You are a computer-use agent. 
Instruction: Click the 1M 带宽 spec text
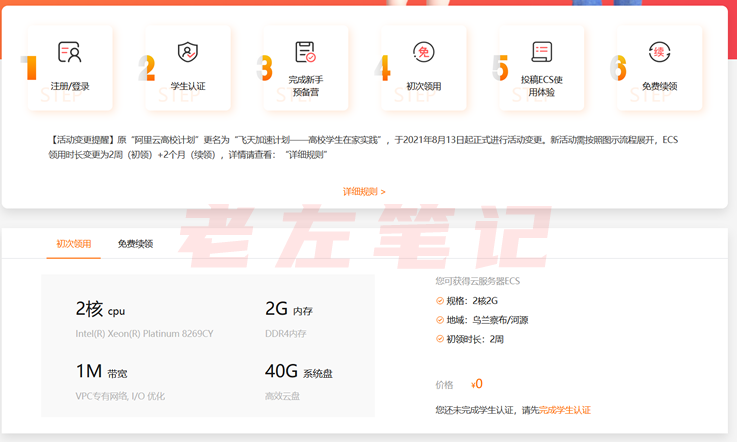coord(102,371)
